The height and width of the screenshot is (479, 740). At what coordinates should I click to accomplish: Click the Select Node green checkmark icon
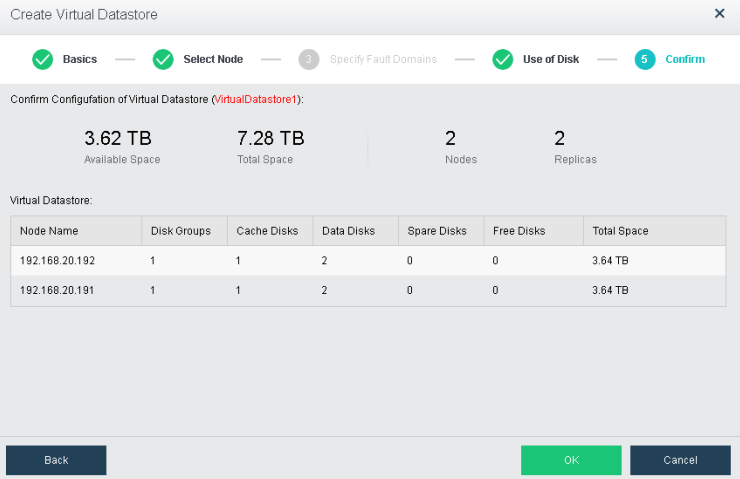click(163, 60)
